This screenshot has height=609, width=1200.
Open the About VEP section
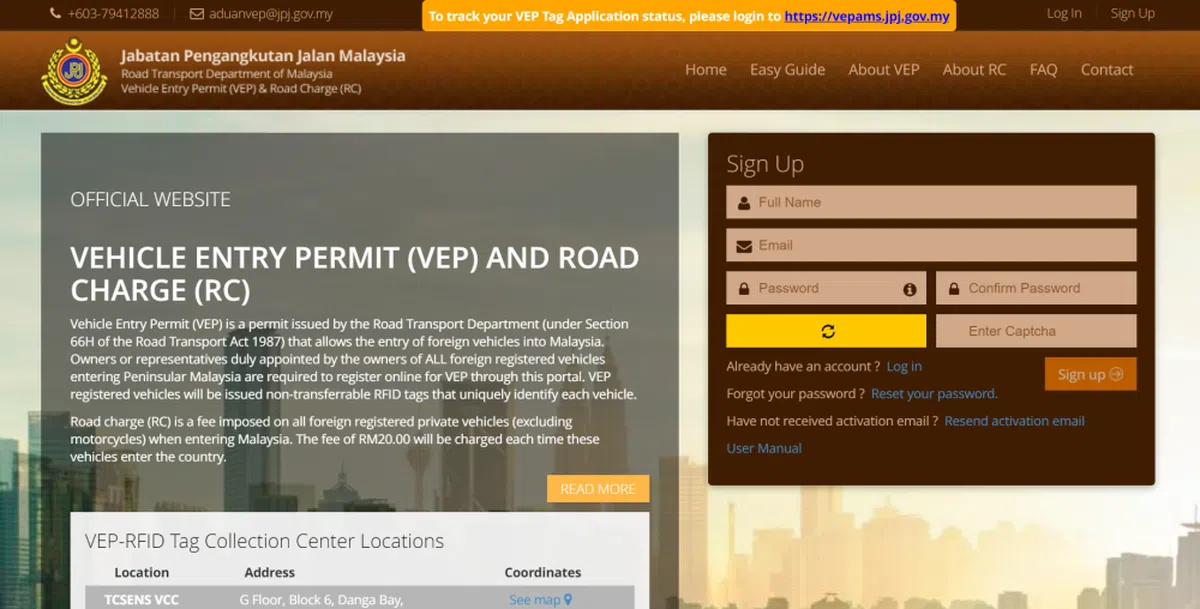(x=883, y=70)
